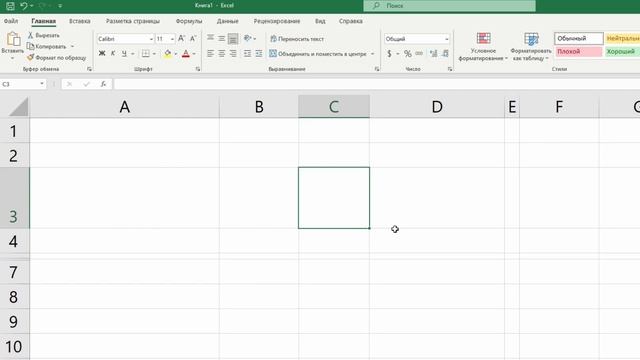Click the Копировать (Copy) button

(x=47, y=47)
